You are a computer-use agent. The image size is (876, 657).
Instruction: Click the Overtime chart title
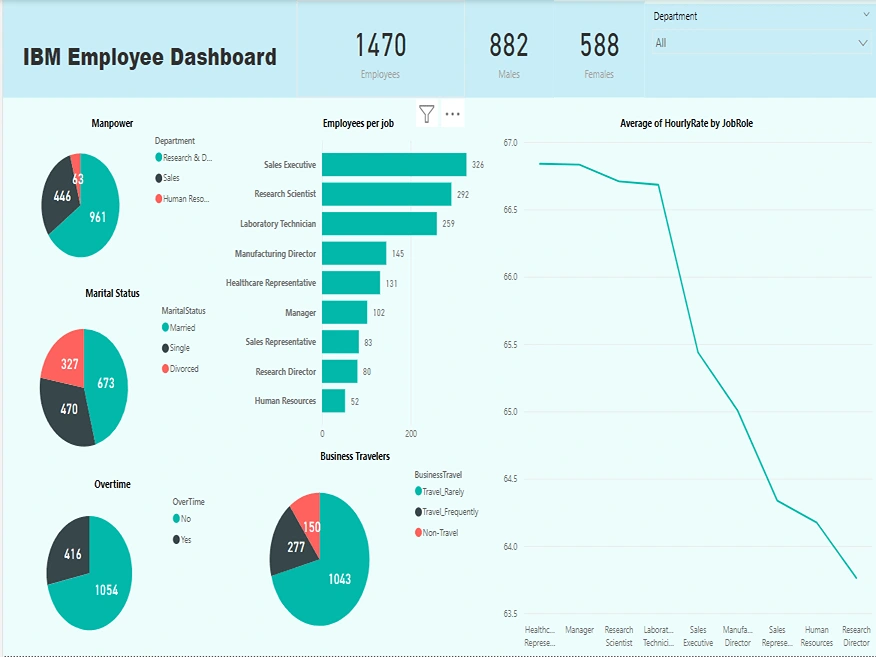click(112, 484)
